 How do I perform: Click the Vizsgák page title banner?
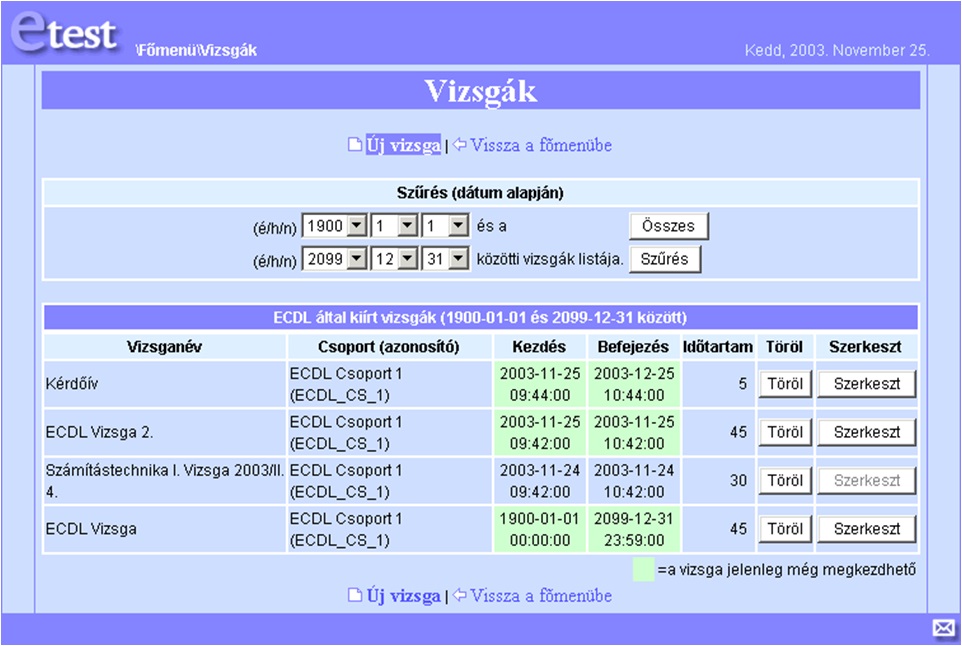pos(481,90)
